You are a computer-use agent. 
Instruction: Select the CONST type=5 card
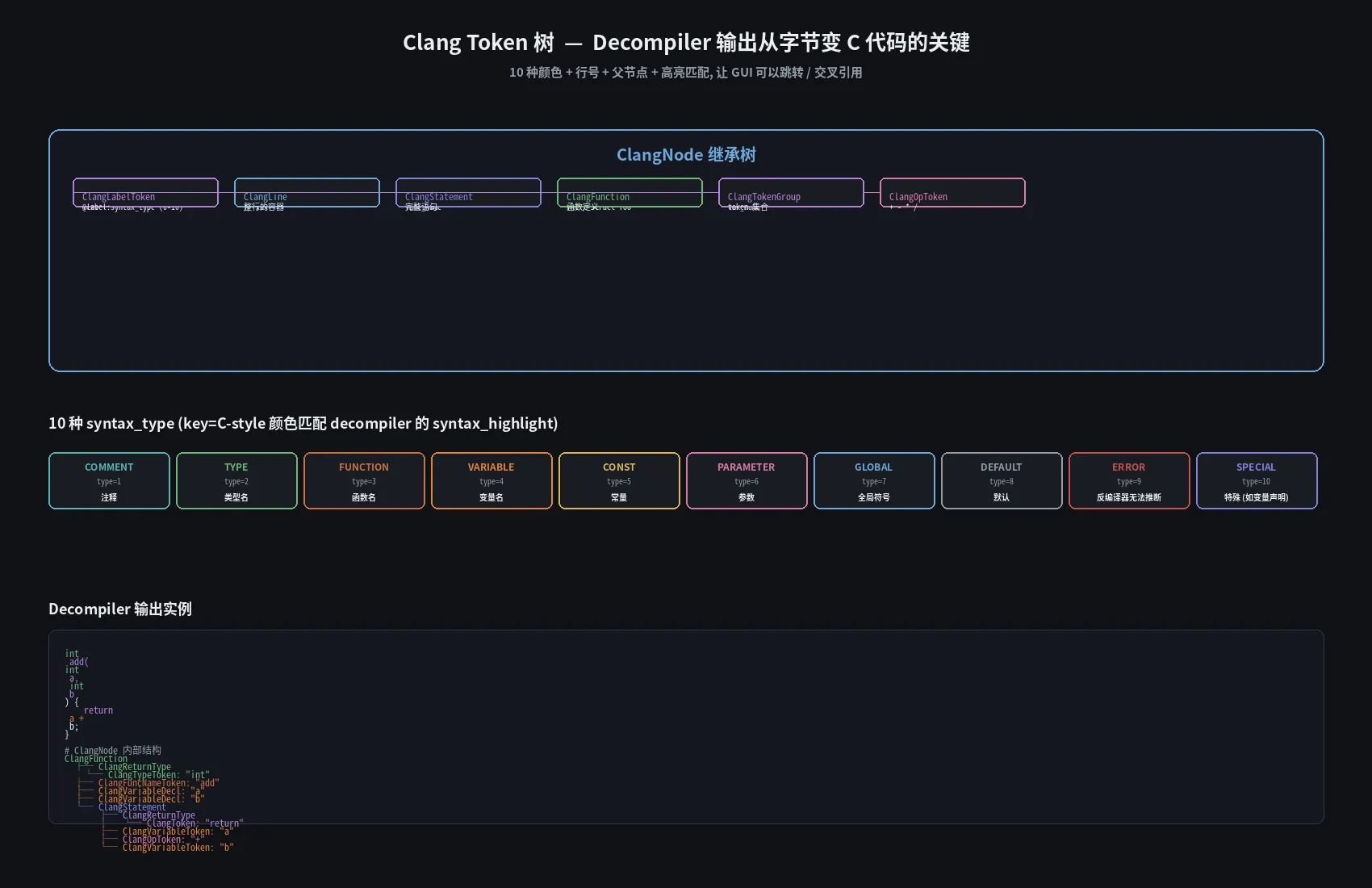click(619, 481)
